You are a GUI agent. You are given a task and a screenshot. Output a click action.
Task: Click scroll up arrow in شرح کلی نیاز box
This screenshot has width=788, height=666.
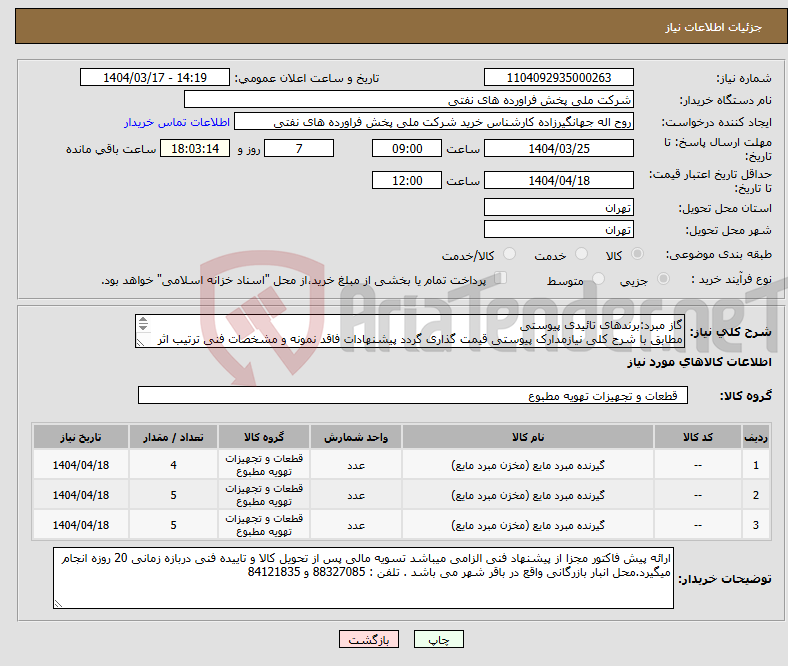point(143,320)
